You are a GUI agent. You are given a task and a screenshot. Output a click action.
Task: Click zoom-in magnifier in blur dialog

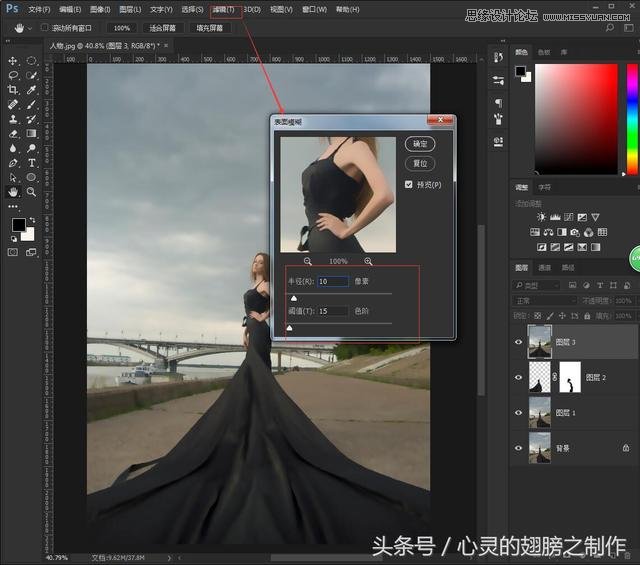pos(368,261)
